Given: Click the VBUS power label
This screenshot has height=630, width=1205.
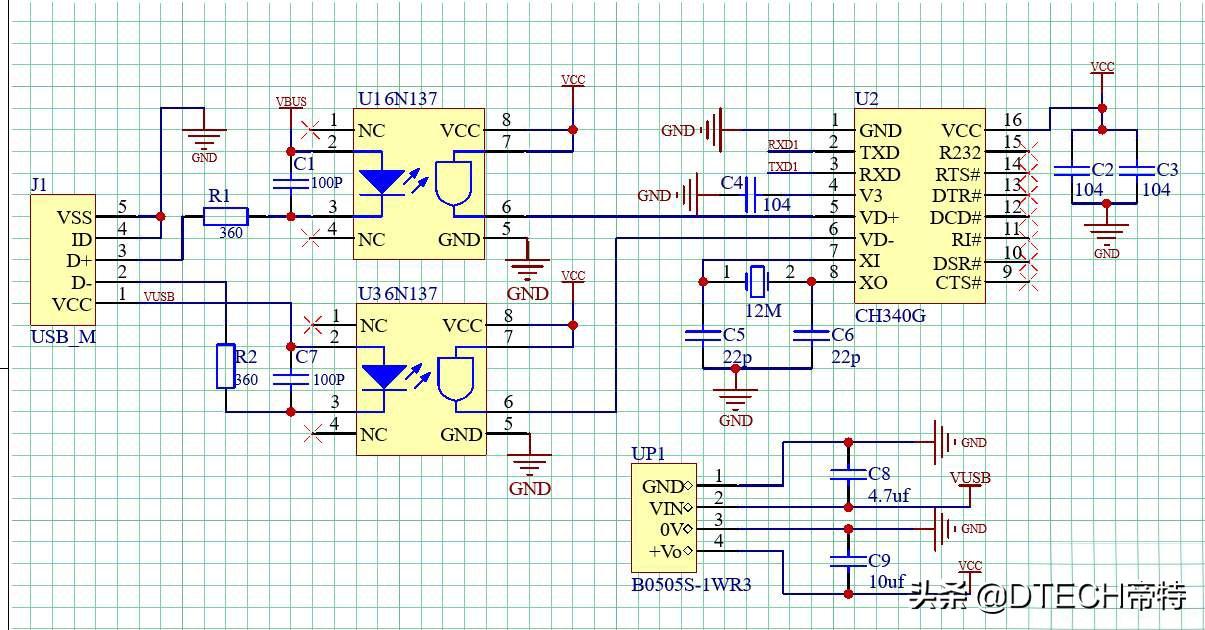Looking at the screenshot, I should (291, 102).
